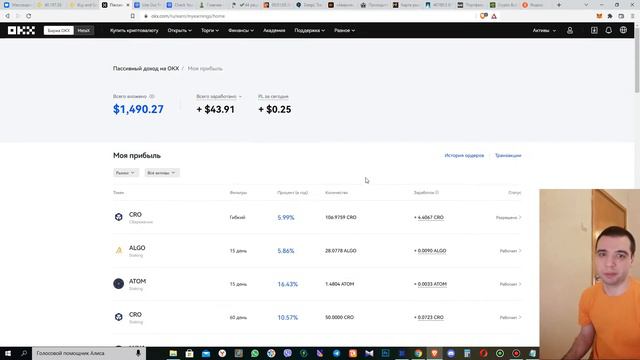This screenshot has height=360, width=640.
Task: Open the download app icon in header
Action: coord(594,31)
